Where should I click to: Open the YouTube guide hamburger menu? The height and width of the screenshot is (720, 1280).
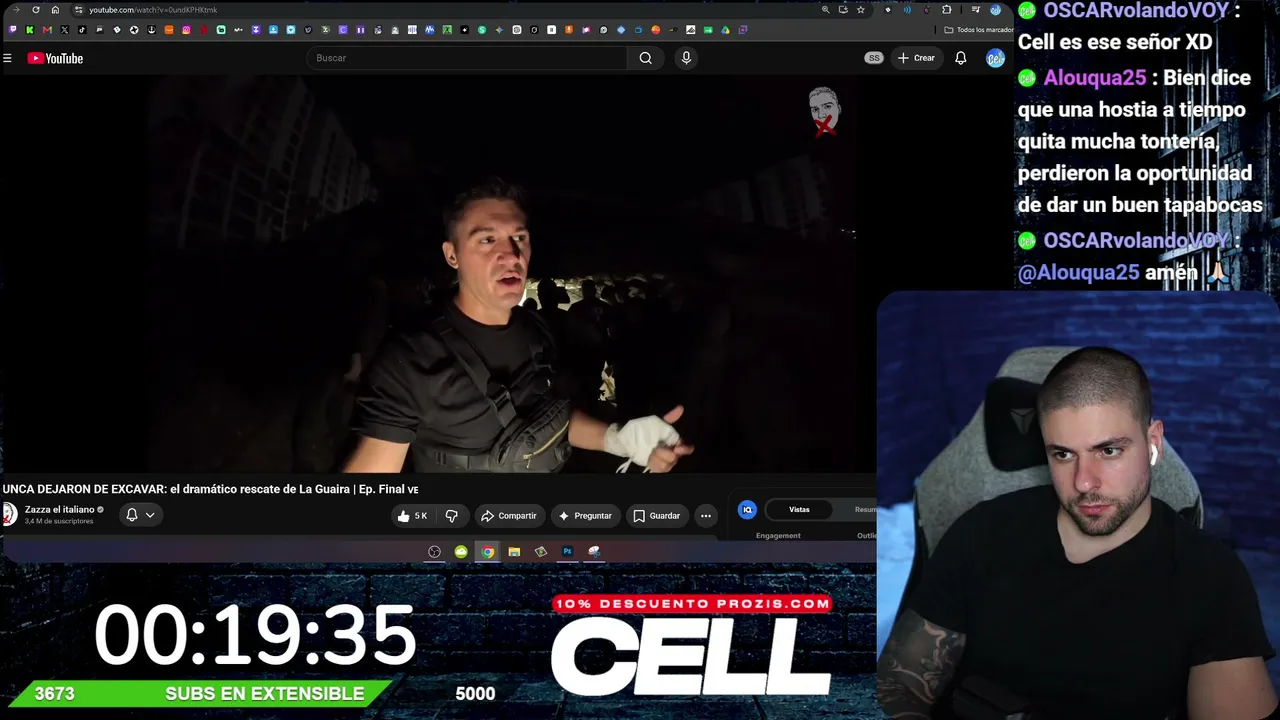(x=7, y=58)
